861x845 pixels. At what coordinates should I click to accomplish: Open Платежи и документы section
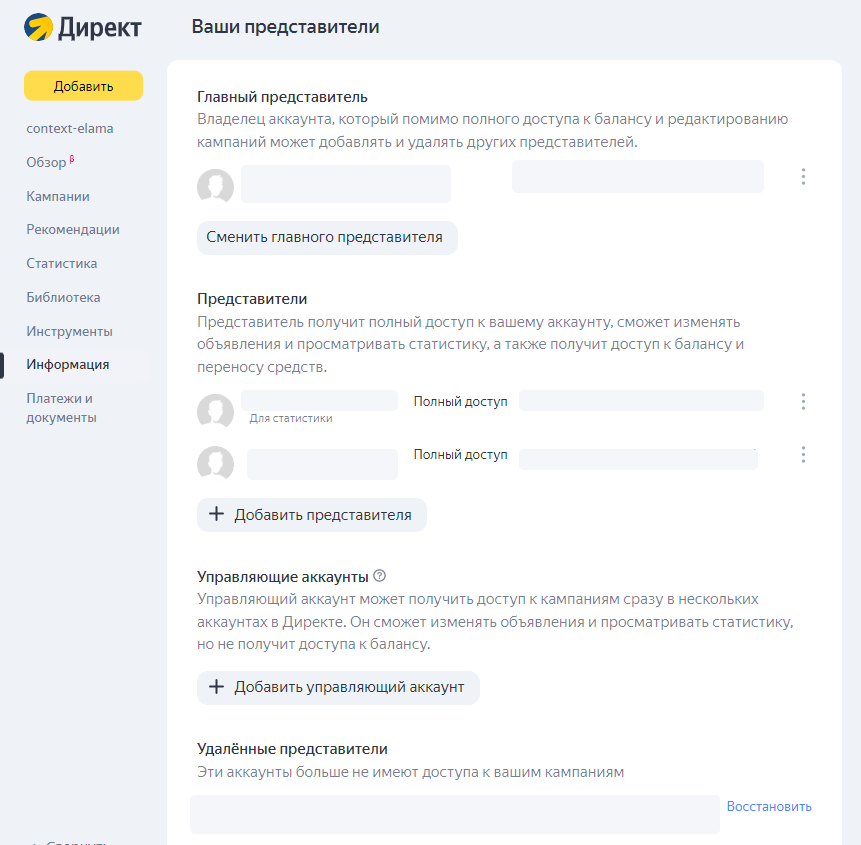(x=60, y=408)
